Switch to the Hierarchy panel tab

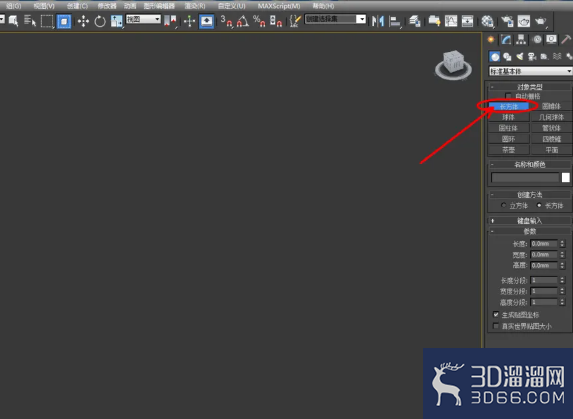[521, 39]
